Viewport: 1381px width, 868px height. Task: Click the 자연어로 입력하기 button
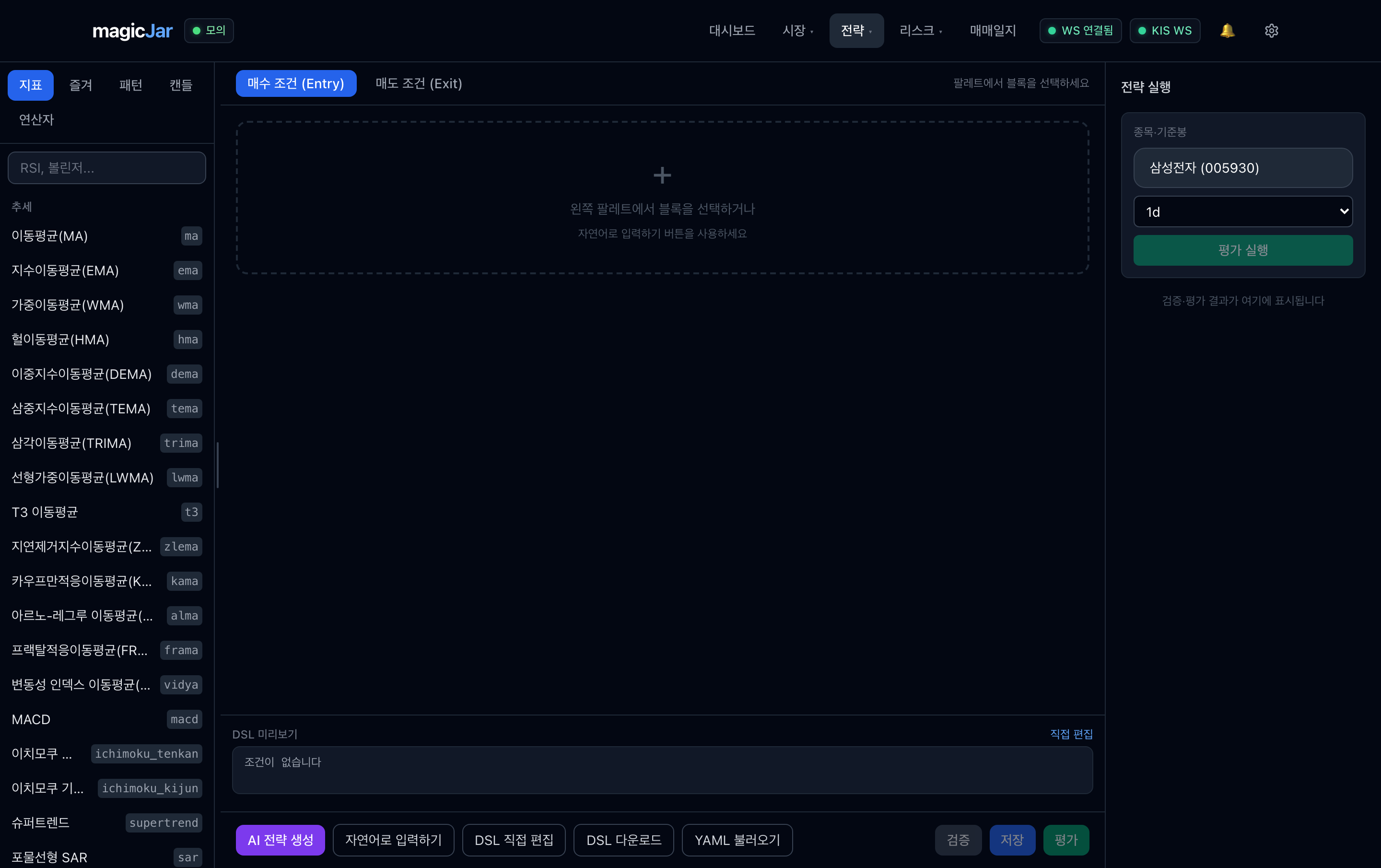(393, 840)
